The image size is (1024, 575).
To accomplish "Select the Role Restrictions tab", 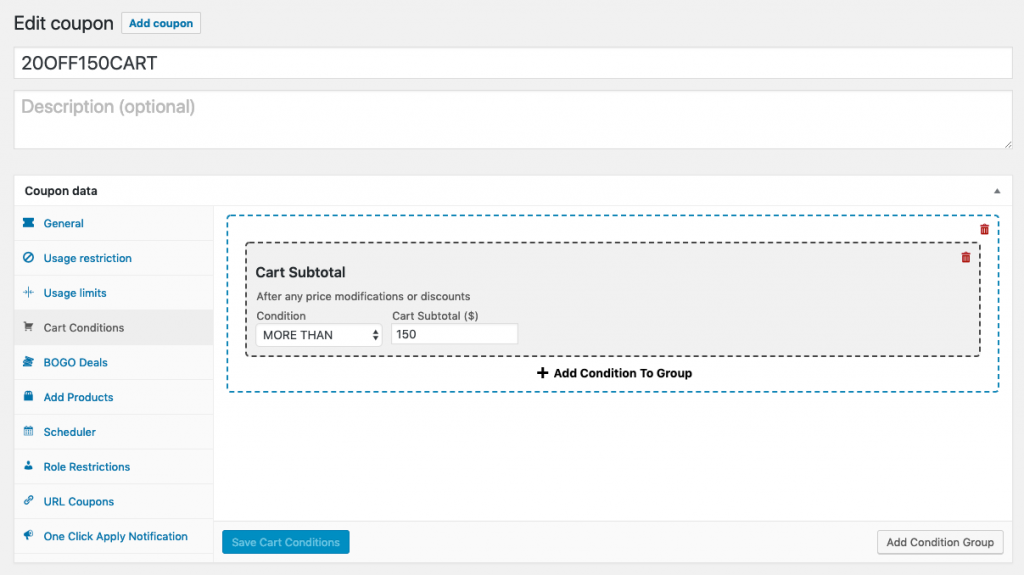I will (86, 467).
